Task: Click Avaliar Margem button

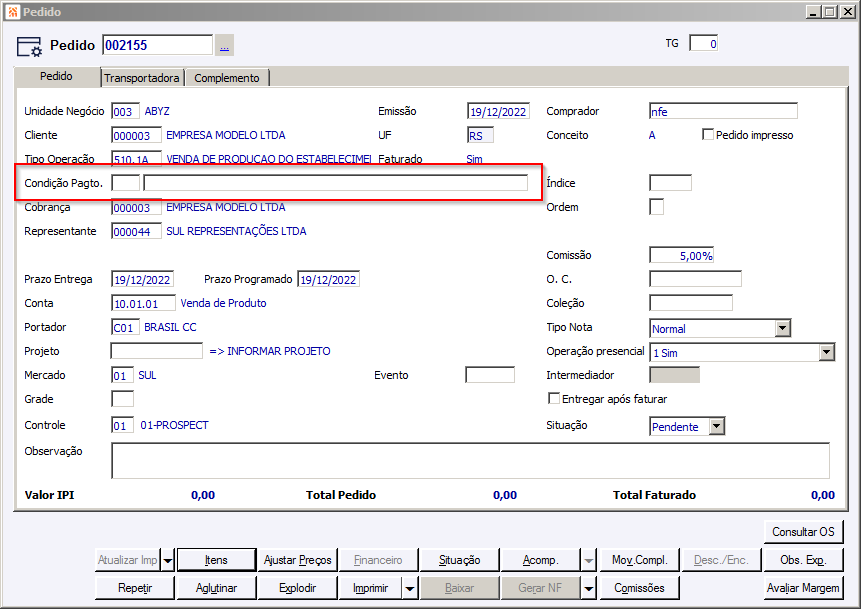Action: [x=803, y=588]
